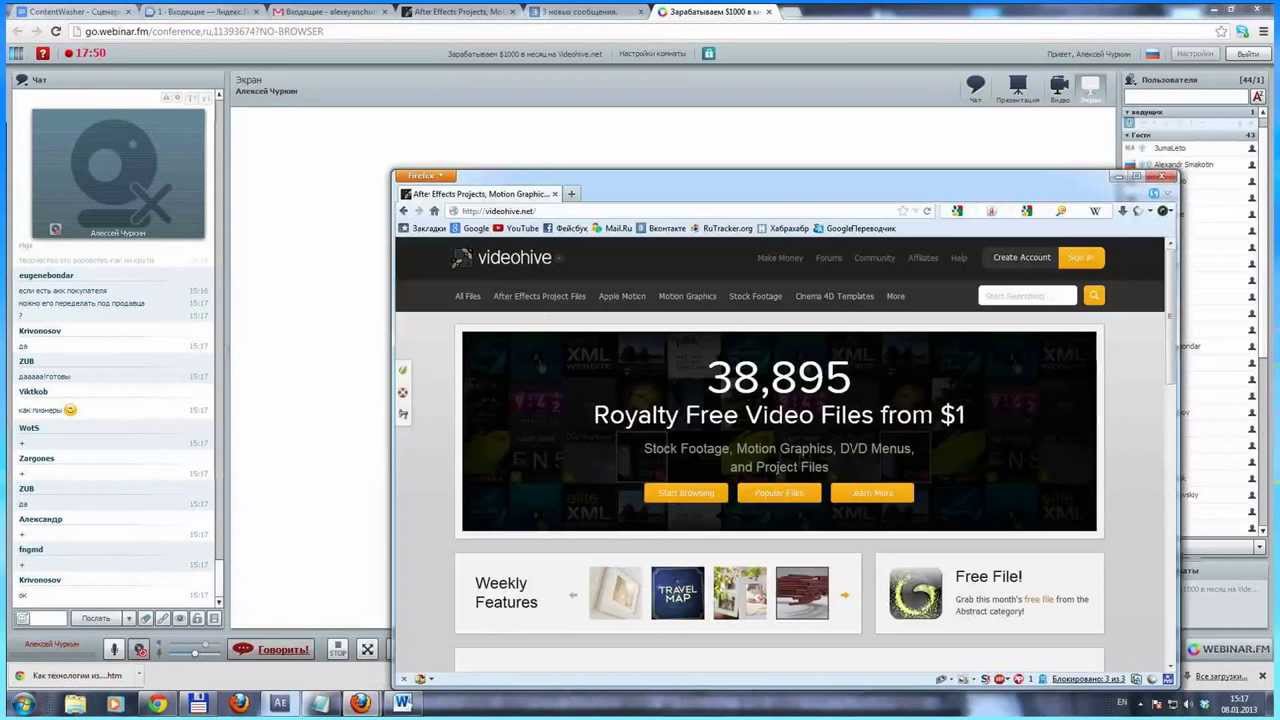Open the Chrome download item dropdown arrow

137,676
